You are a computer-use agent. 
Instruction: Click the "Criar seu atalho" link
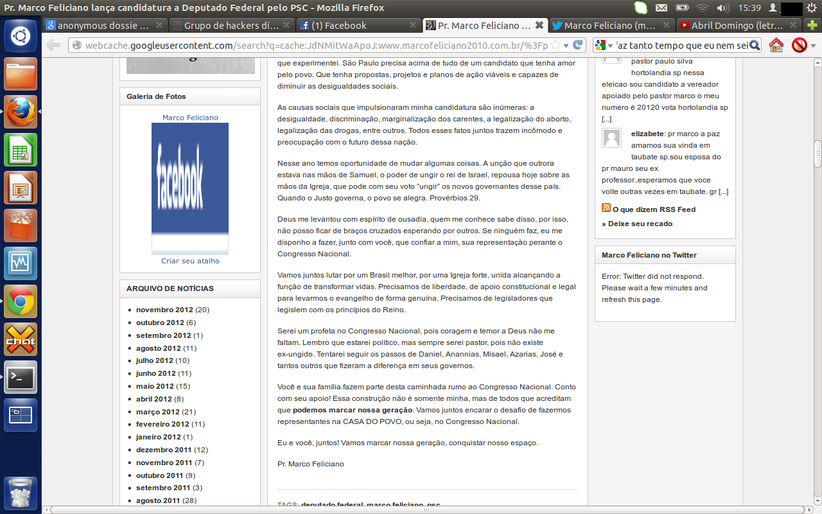coord(190,261)
